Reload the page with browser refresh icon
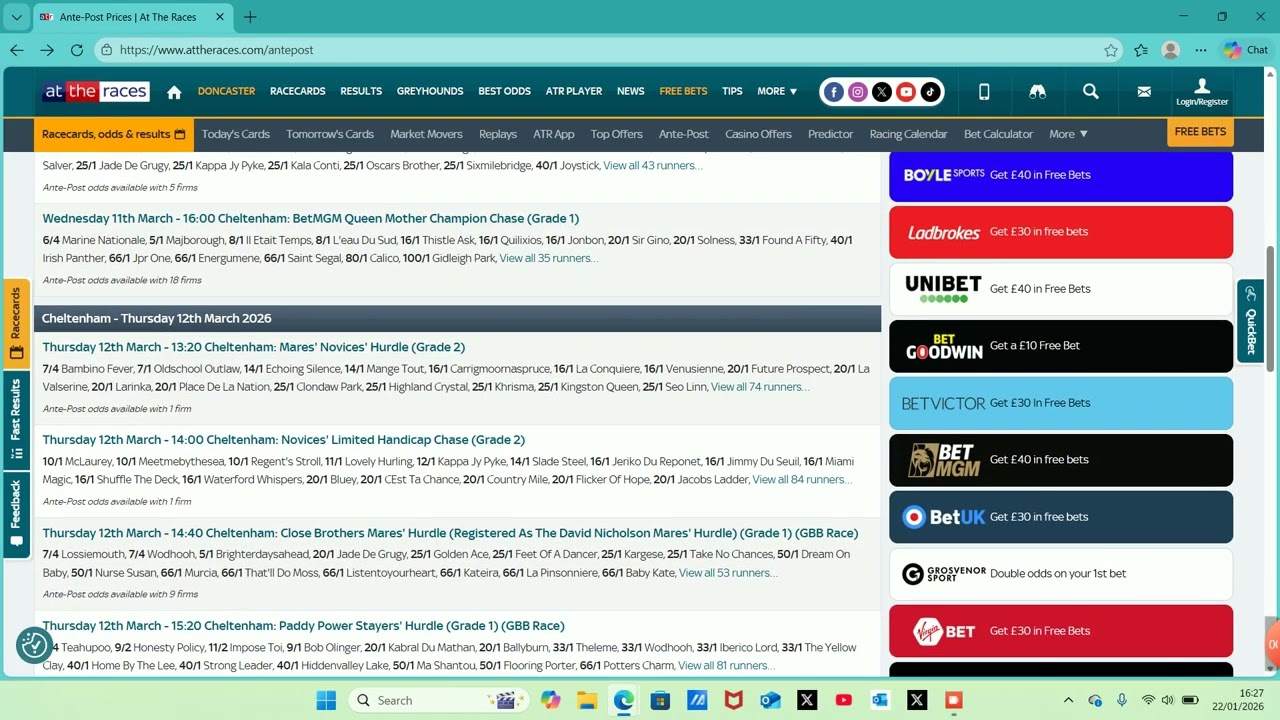Screen dimensions: 1280x720 coord(77,50)
